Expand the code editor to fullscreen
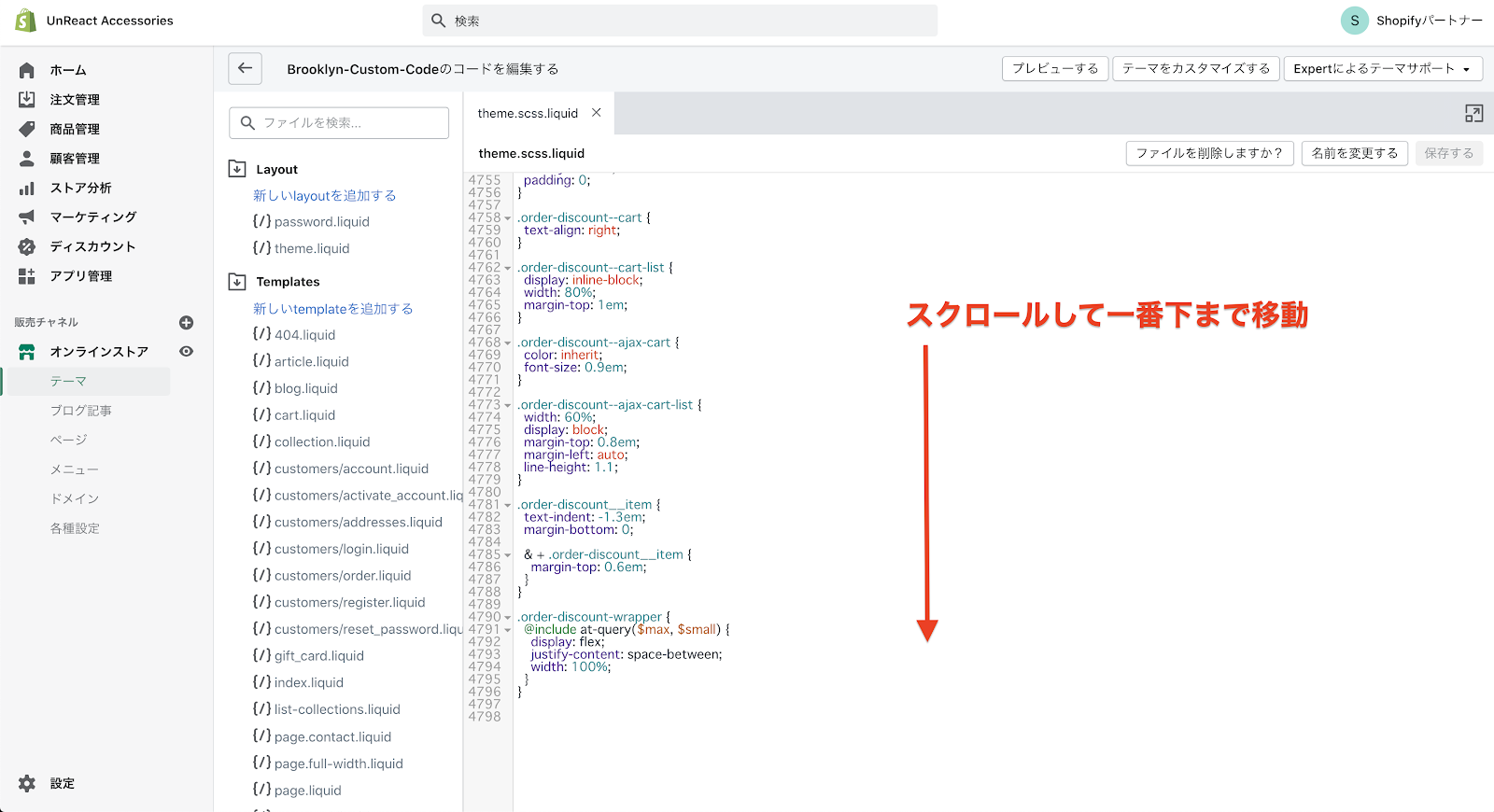Viewport: 1494px width, 812px height. (1473, 114)
